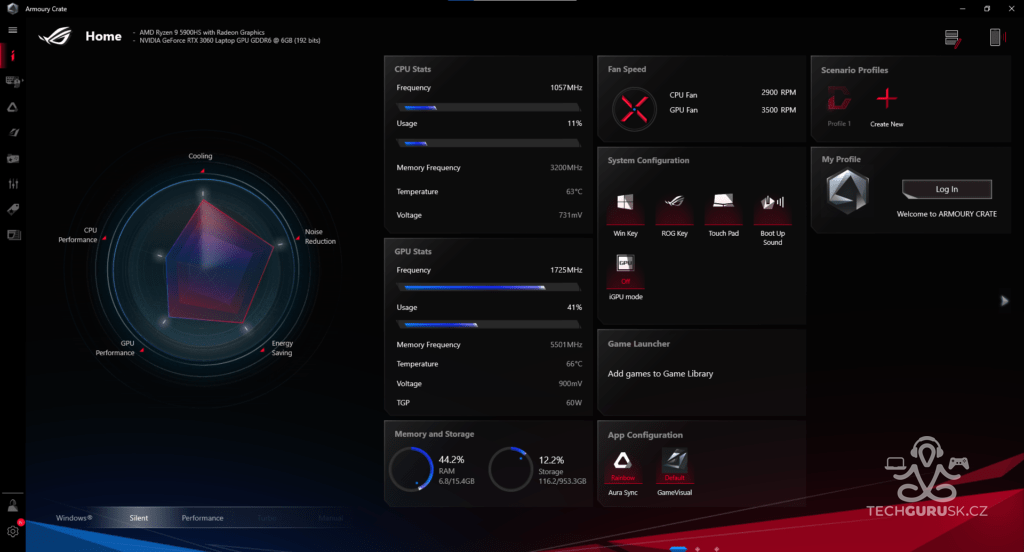
Task: Click the GPU Performance radar label
Action: pos(115,348)
